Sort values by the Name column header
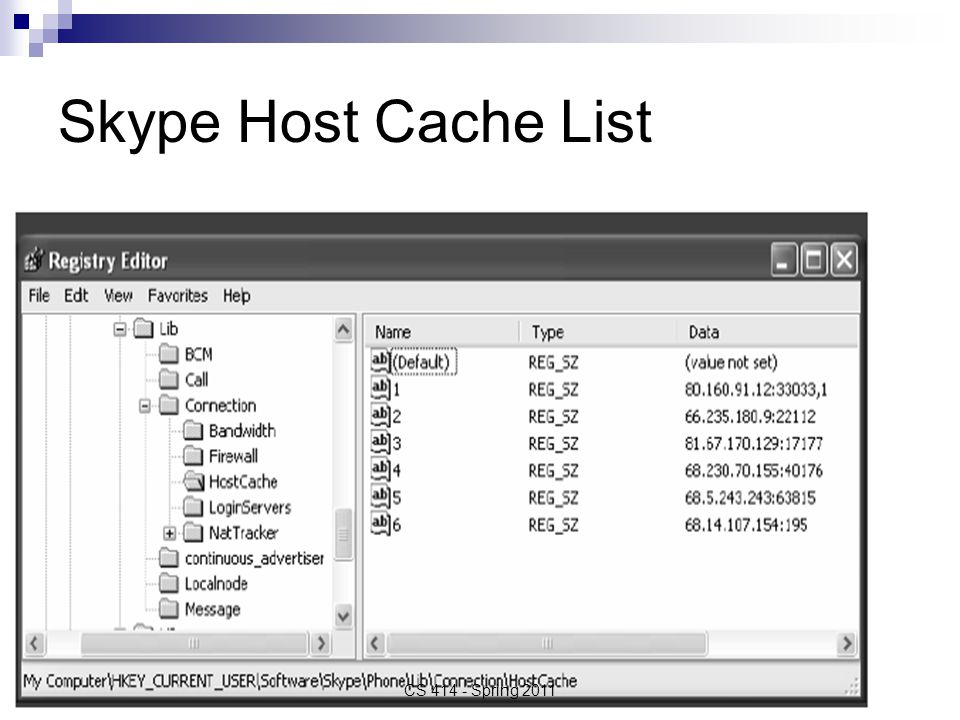 point(443,332)
